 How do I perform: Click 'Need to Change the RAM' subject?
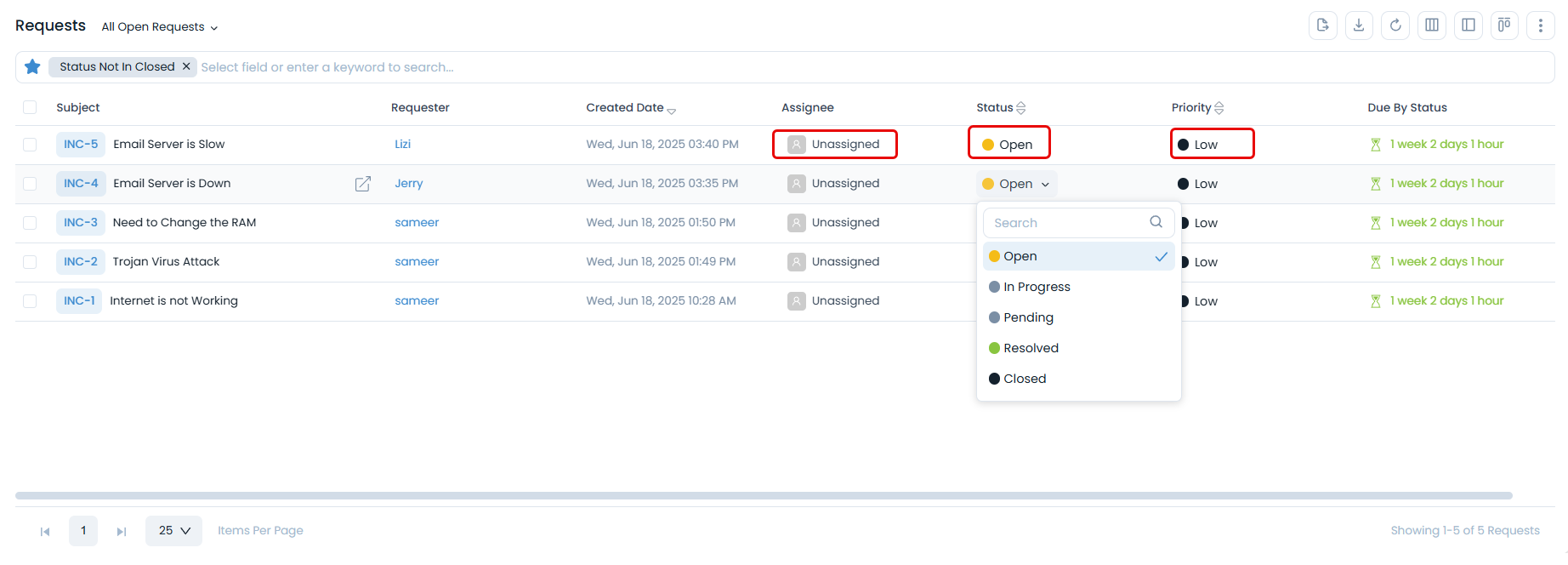point(185,223)
